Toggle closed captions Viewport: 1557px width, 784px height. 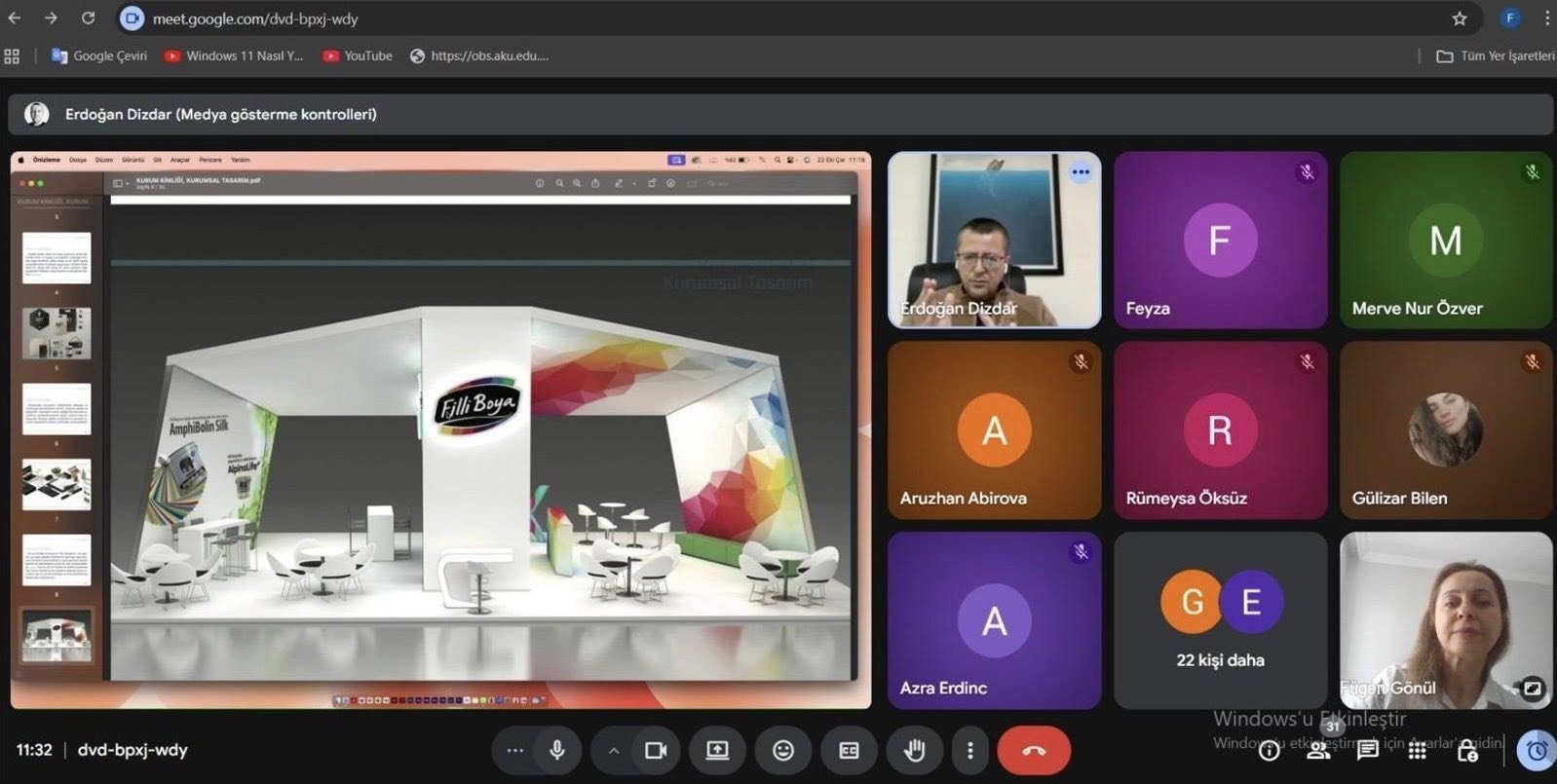[849, 750]
